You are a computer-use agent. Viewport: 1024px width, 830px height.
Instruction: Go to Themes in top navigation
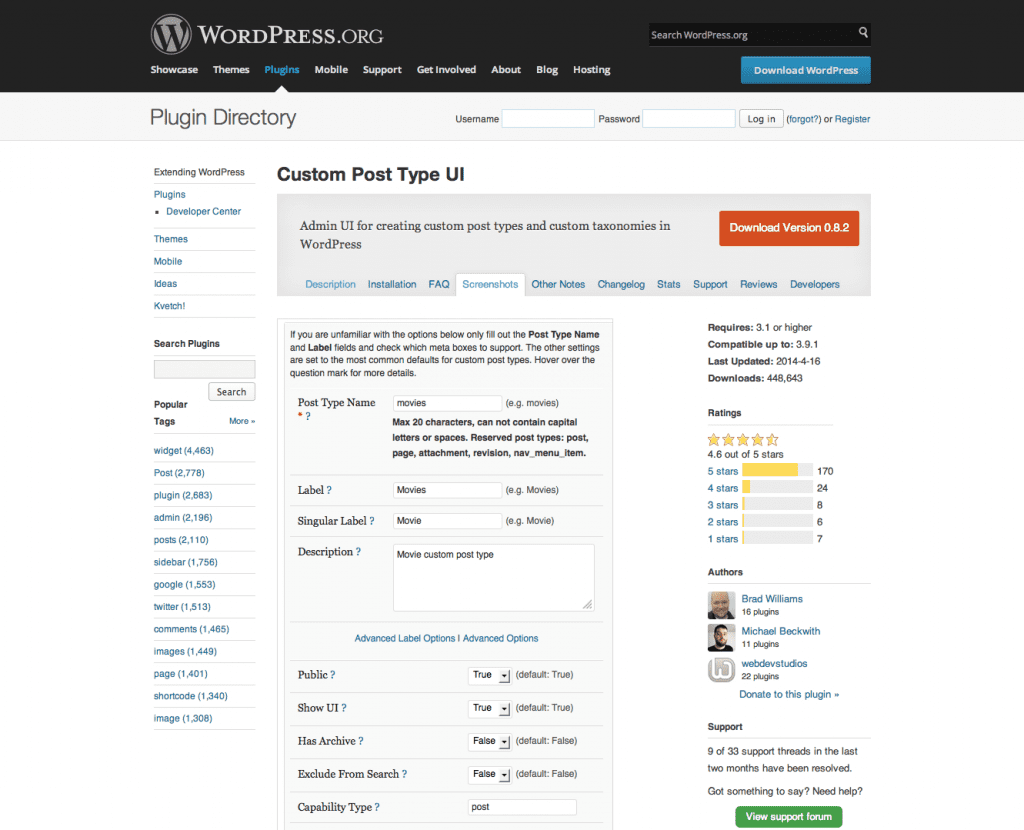click(x=231, y=70)
